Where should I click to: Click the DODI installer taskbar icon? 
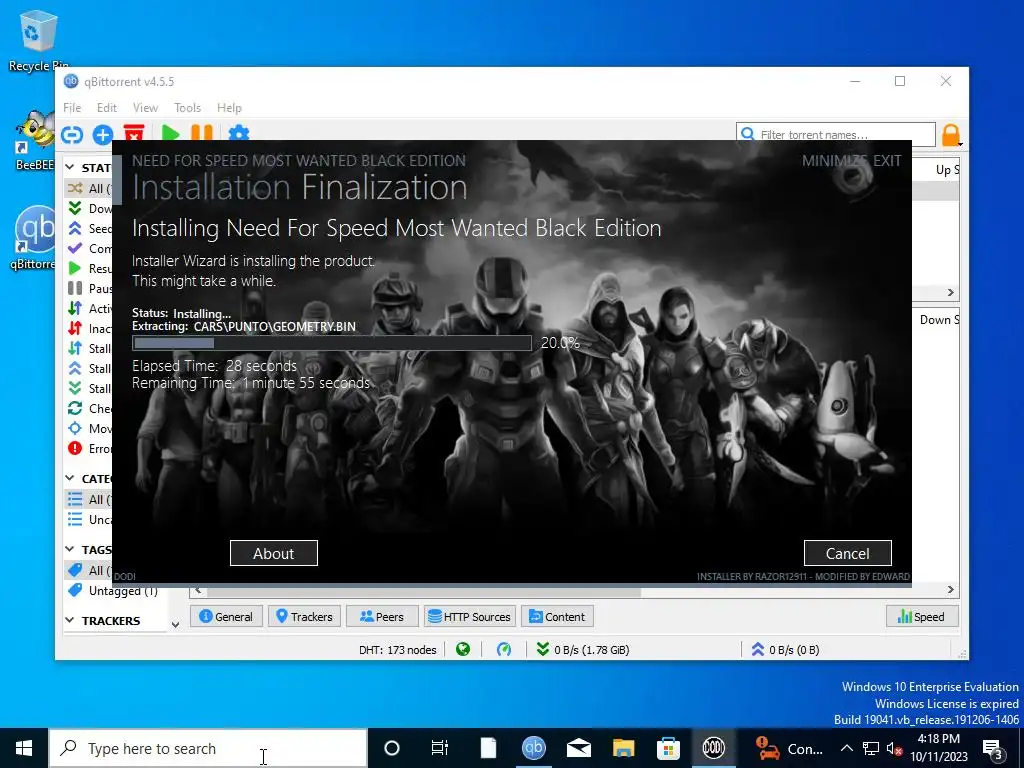pos(713,748)
